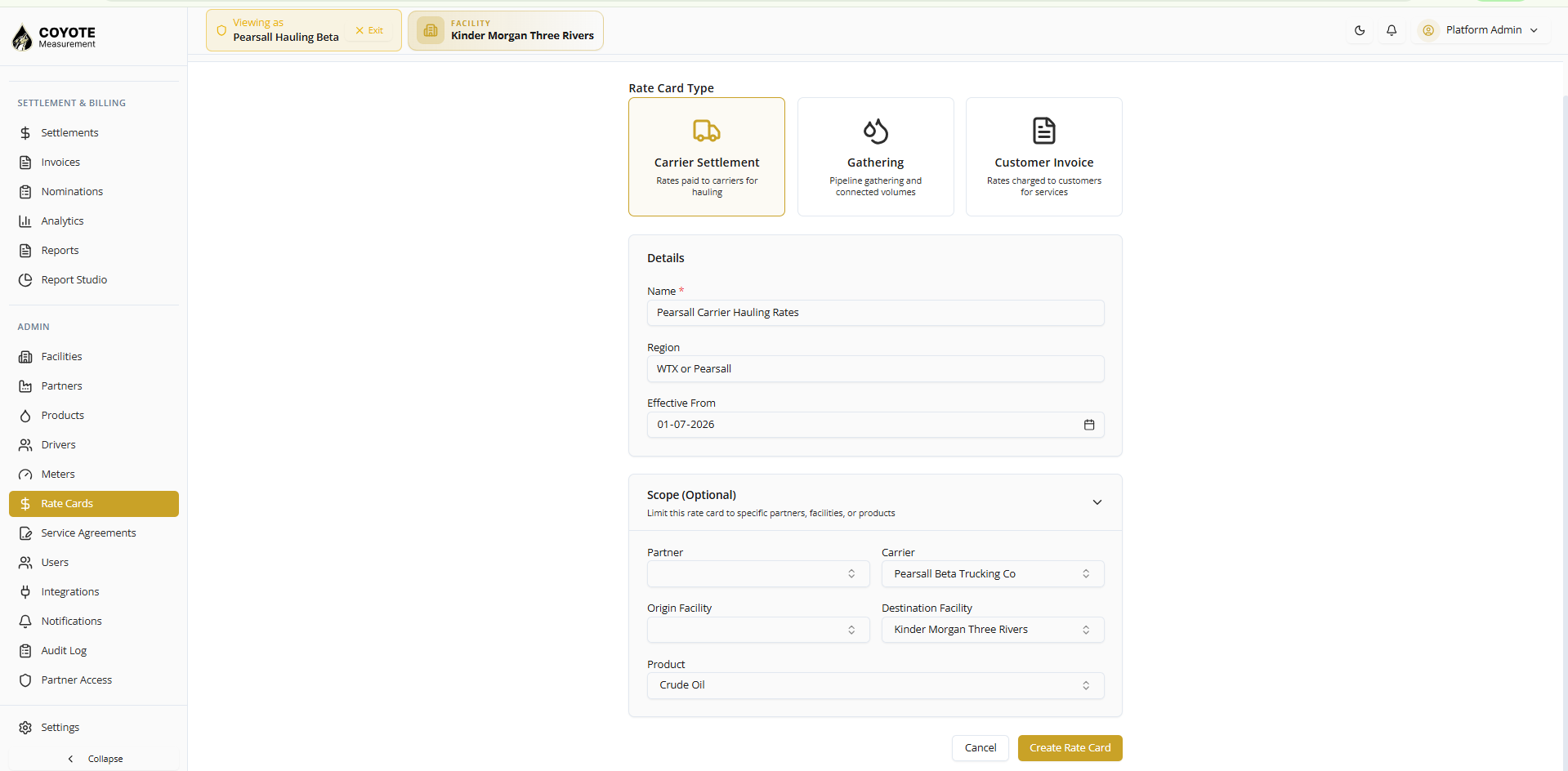
Task: Open the Partner dropdown
Action: click(758, 574)
